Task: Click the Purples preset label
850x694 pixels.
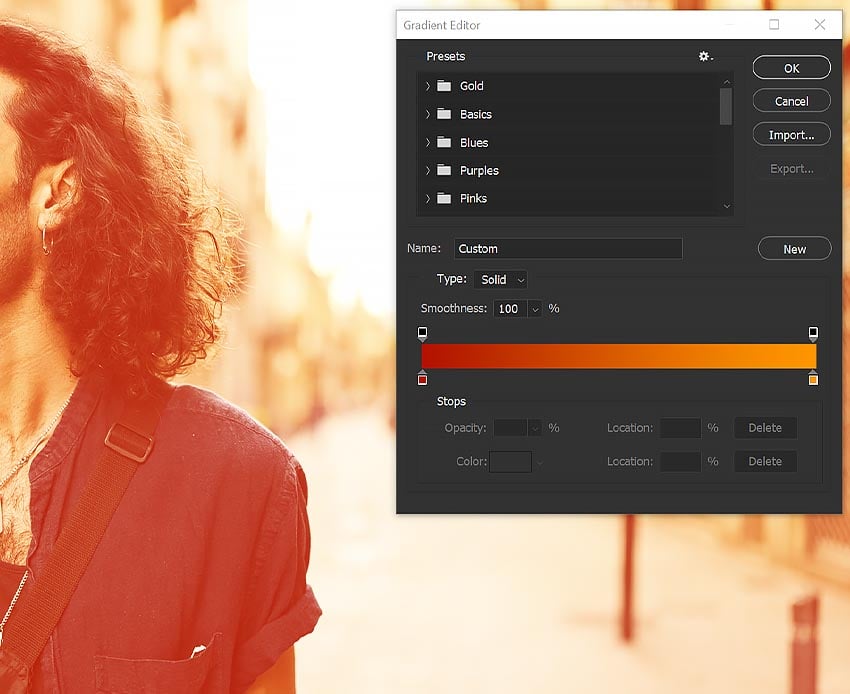Action: point(479,171)
